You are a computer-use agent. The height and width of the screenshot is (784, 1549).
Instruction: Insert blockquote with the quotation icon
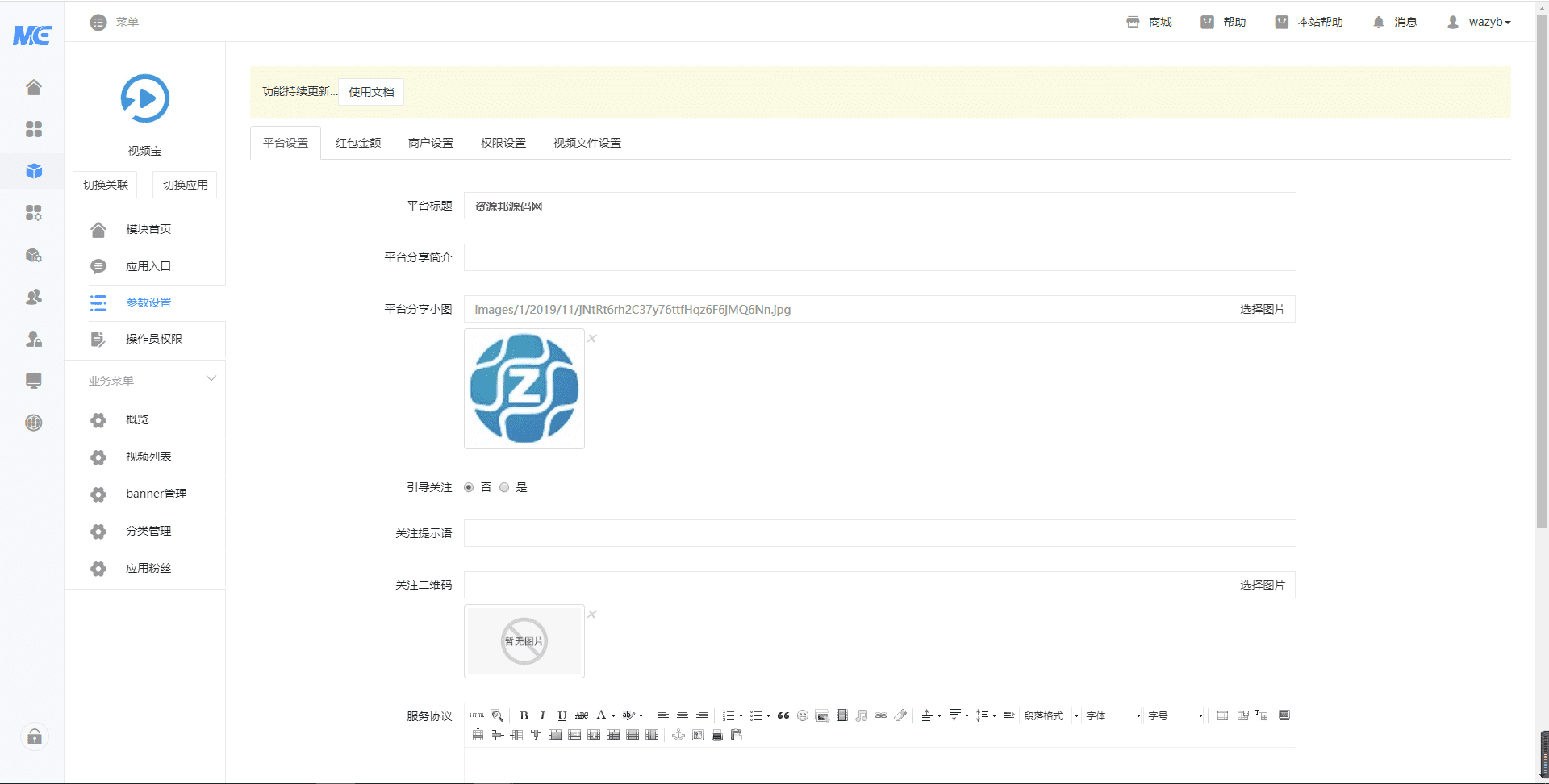point(783,715)
